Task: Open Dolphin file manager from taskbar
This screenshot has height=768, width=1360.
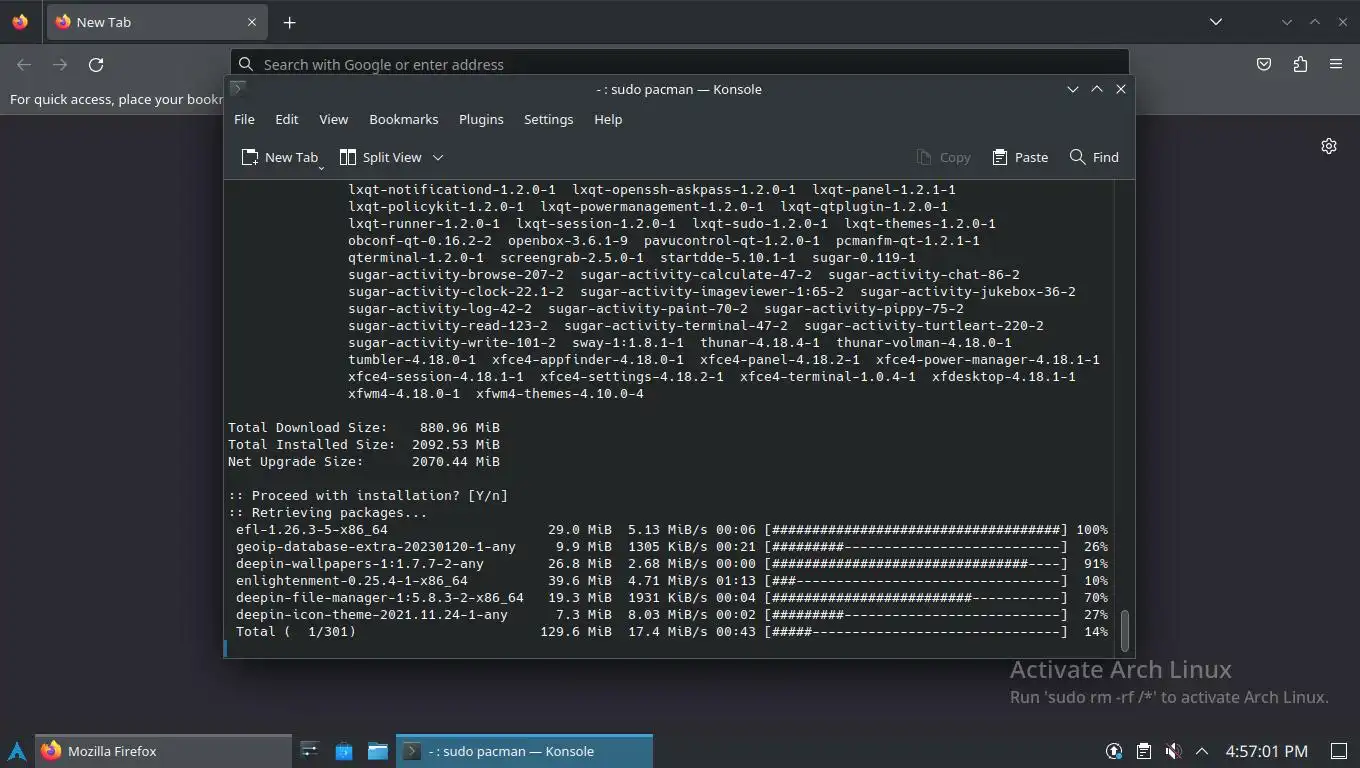Action: 378,751
